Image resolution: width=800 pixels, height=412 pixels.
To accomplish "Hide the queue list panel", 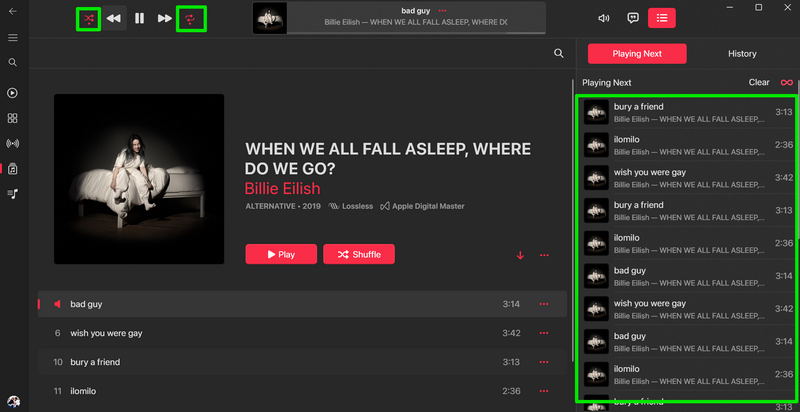I will pyautogui.click(x=662, y=18).
